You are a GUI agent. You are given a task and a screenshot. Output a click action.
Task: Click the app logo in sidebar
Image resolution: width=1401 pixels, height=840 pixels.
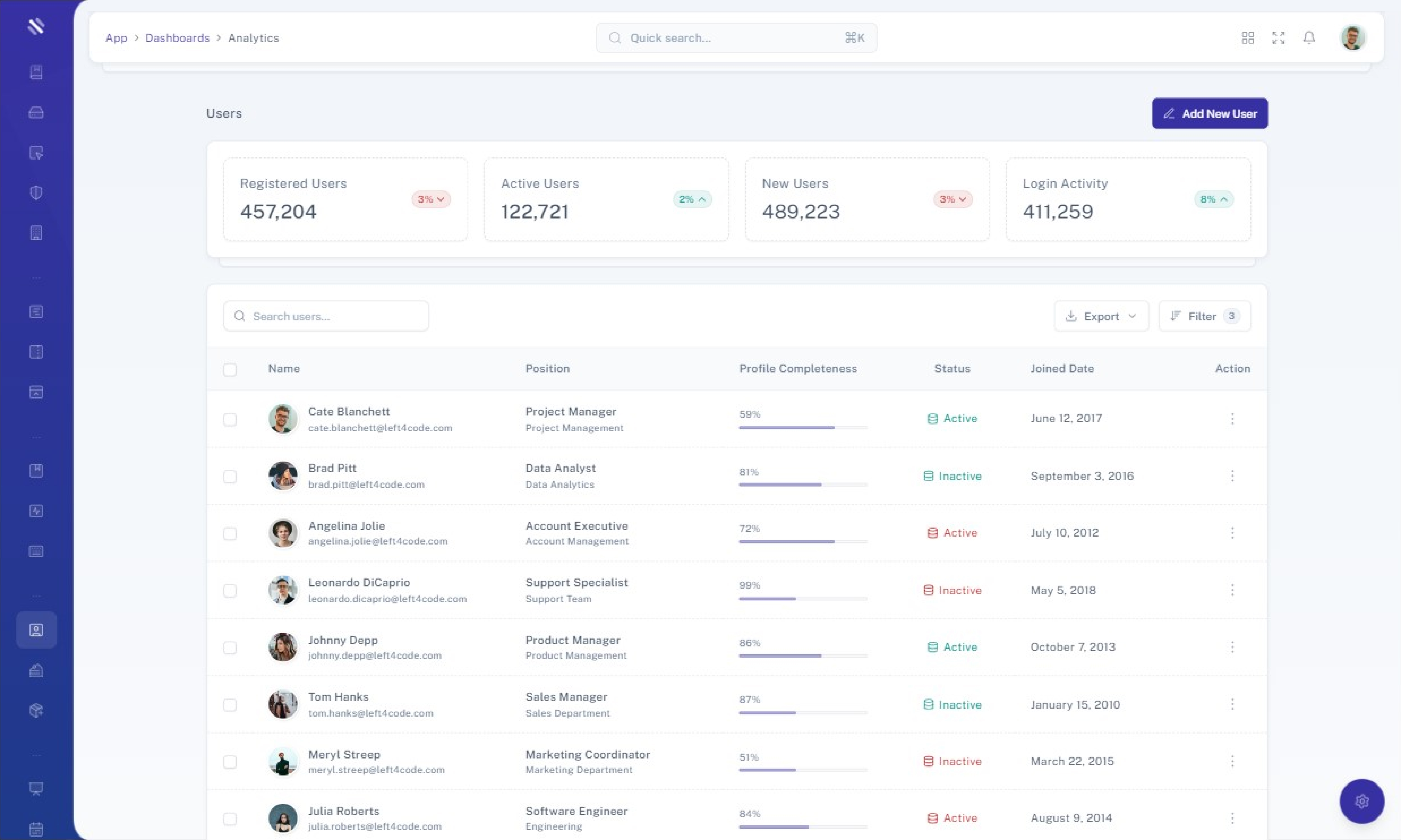coord(36,26)
